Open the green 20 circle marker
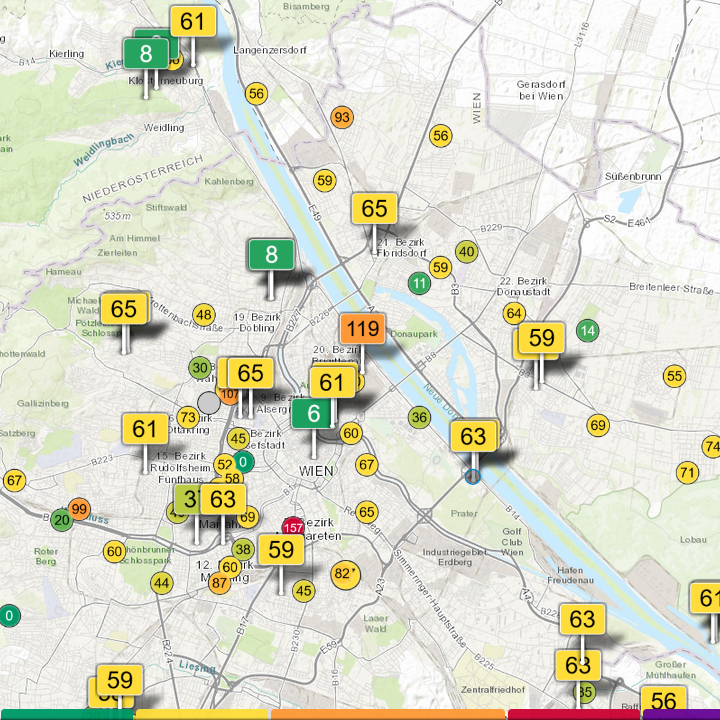 point(62,519)
